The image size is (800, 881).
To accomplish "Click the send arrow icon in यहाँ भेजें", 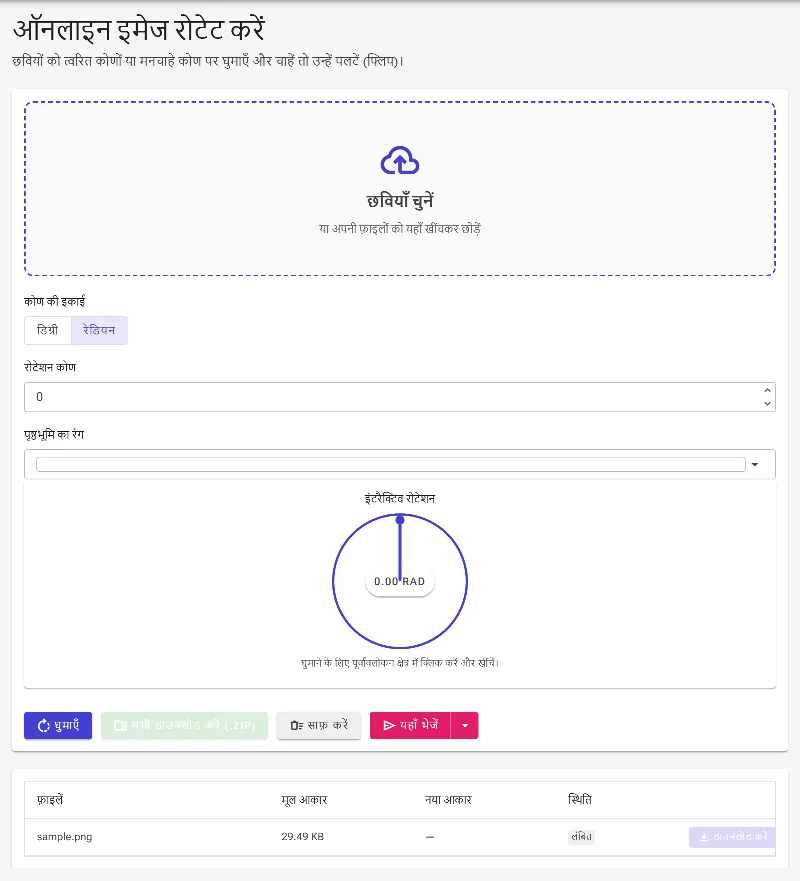I will pyautogui.click(x=389, y=726).
